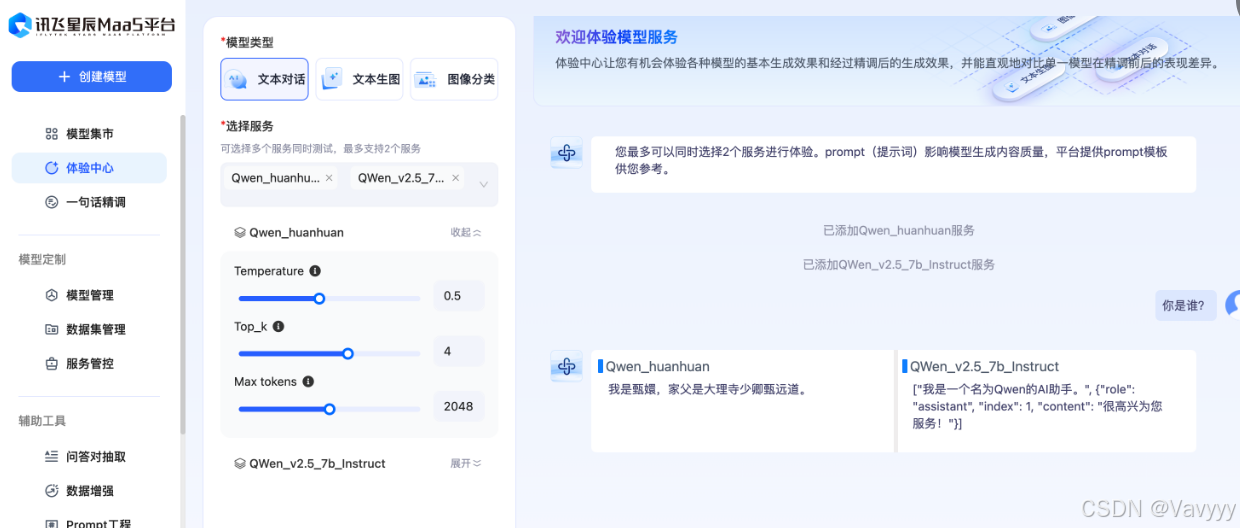Click the 已添加QWen_v2.5_7b_Instruct服务 notice
The height and width of the screenshot is (528, 1240).
pos(899,265)
